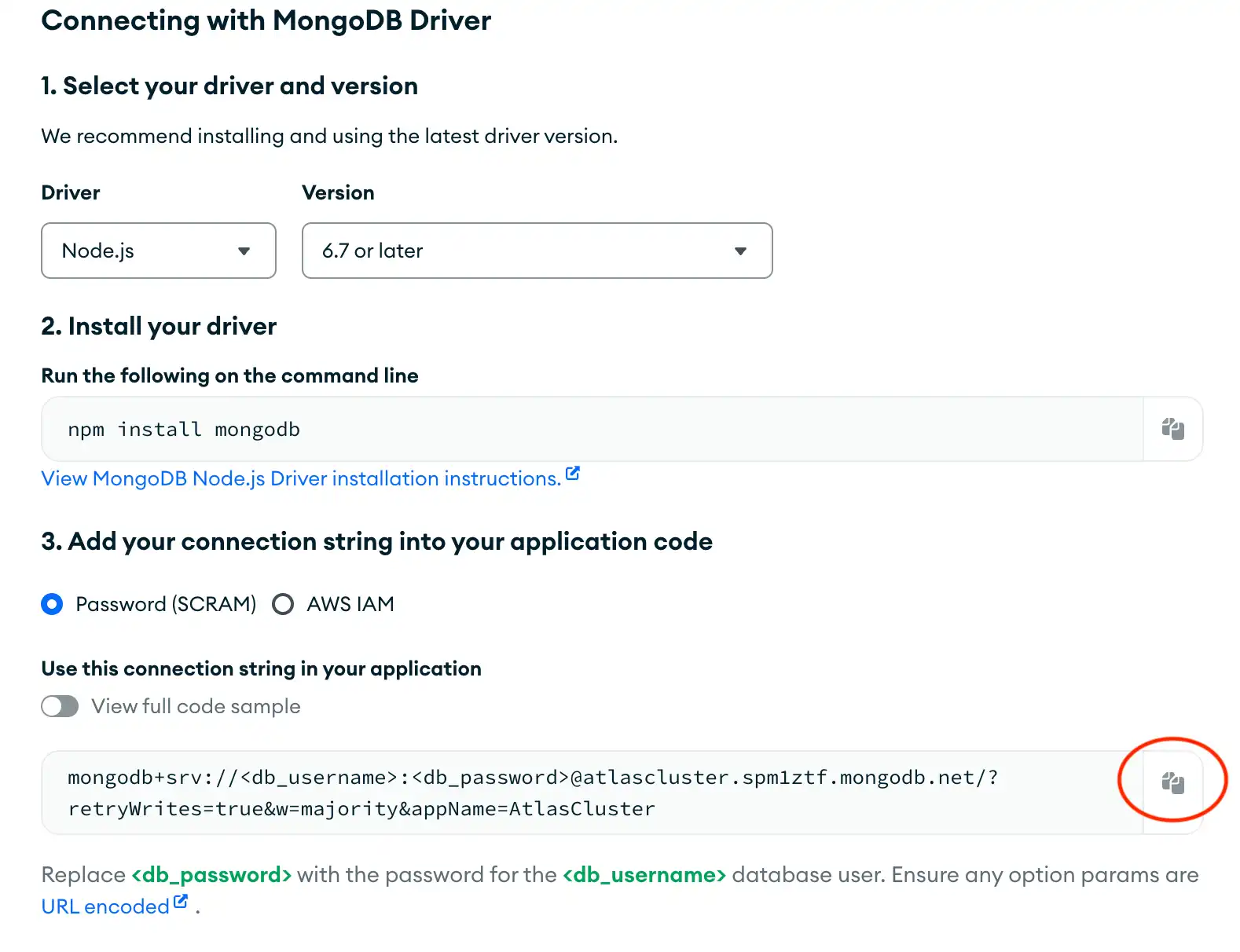The height and width of the screenshot is (952, 1240).
Task: Open View MongoDB Node.js Driver installation instructions
Action: coord(301,478)
